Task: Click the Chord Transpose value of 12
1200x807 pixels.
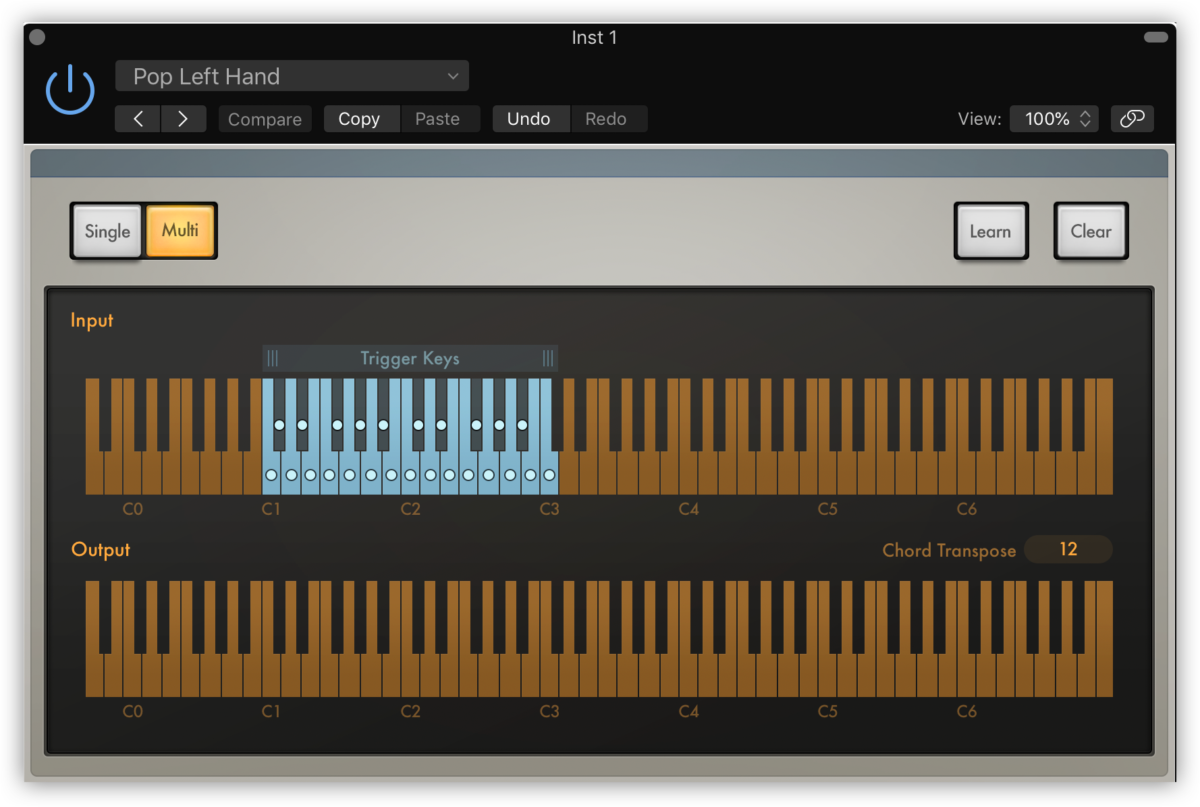Action: (x=1068, y=549)
